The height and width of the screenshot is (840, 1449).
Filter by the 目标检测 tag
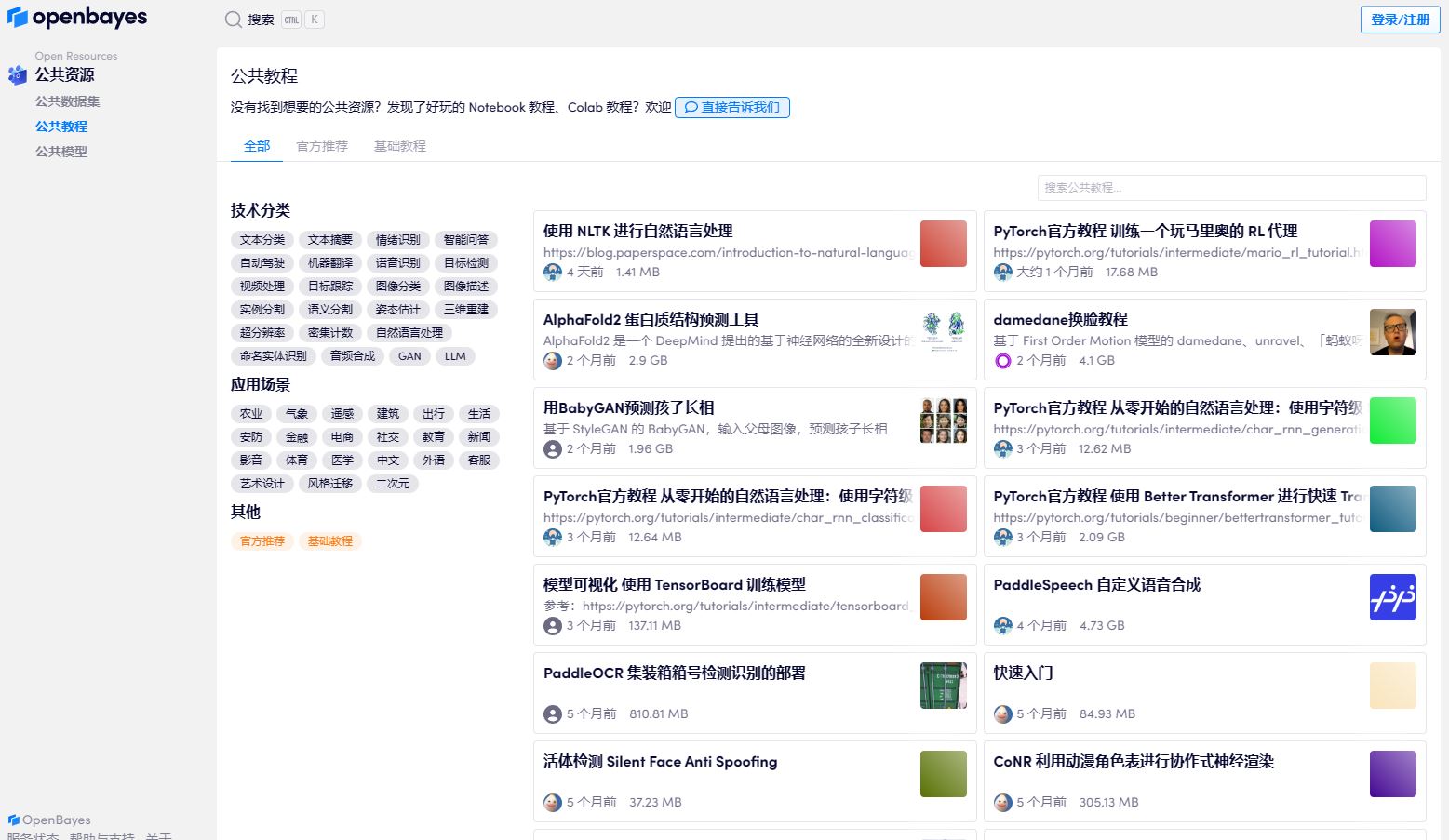[466, 263]
